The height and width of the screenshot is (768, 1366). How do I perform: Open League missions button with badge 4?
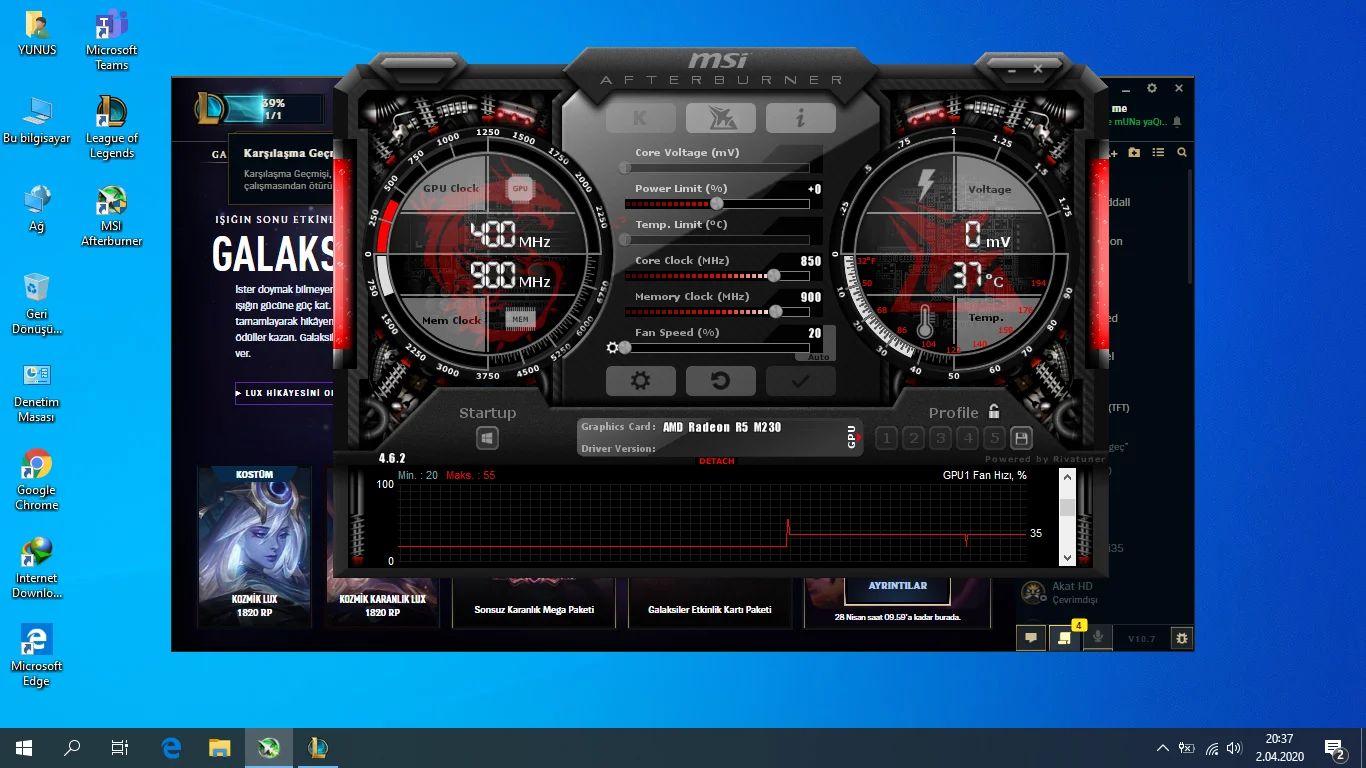click(1064, 637)
